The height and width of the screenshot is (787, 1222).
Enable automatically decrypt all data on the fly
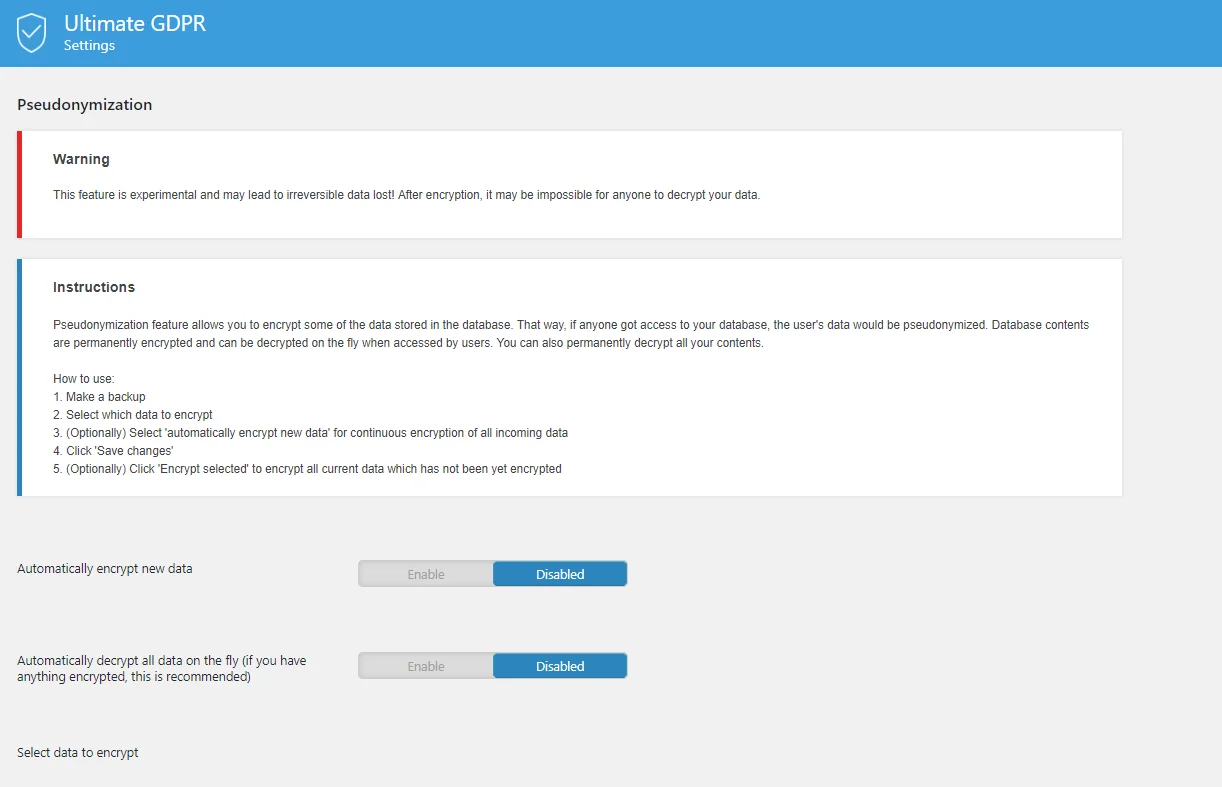(x=426, y=665)
